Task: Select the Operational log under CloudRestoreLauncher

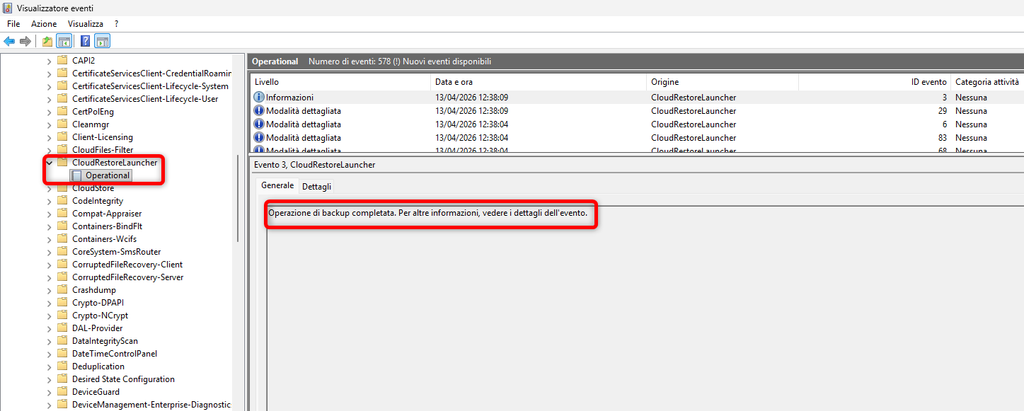Action: [x=108, y=175]
